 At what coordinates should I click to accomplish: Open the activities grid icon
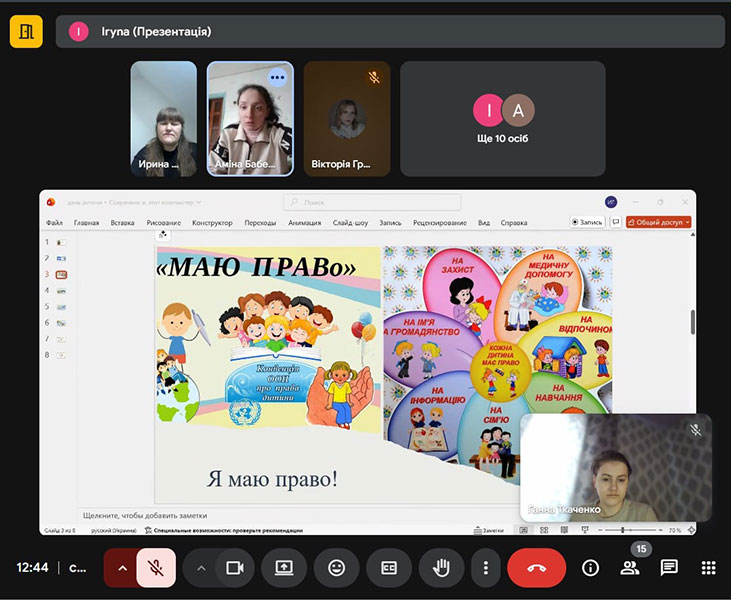tap(708, 568)
